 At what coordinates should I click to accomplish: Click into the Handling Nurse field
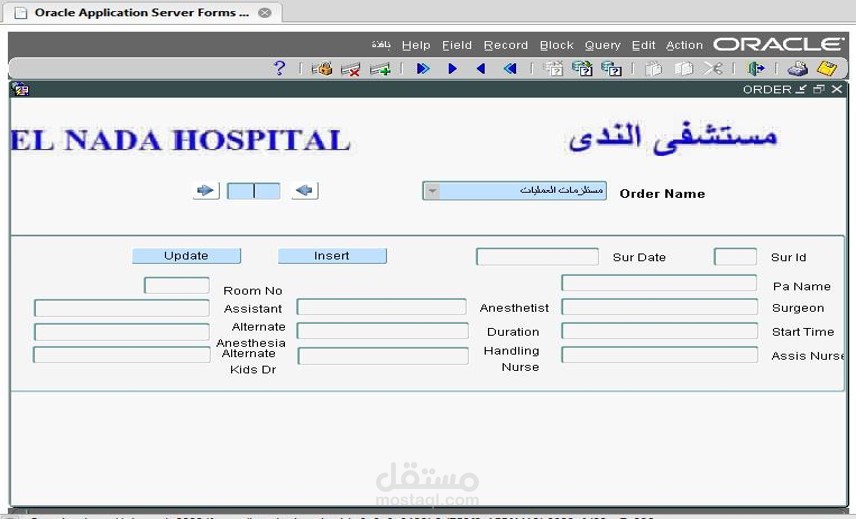[x=383, y=356]
